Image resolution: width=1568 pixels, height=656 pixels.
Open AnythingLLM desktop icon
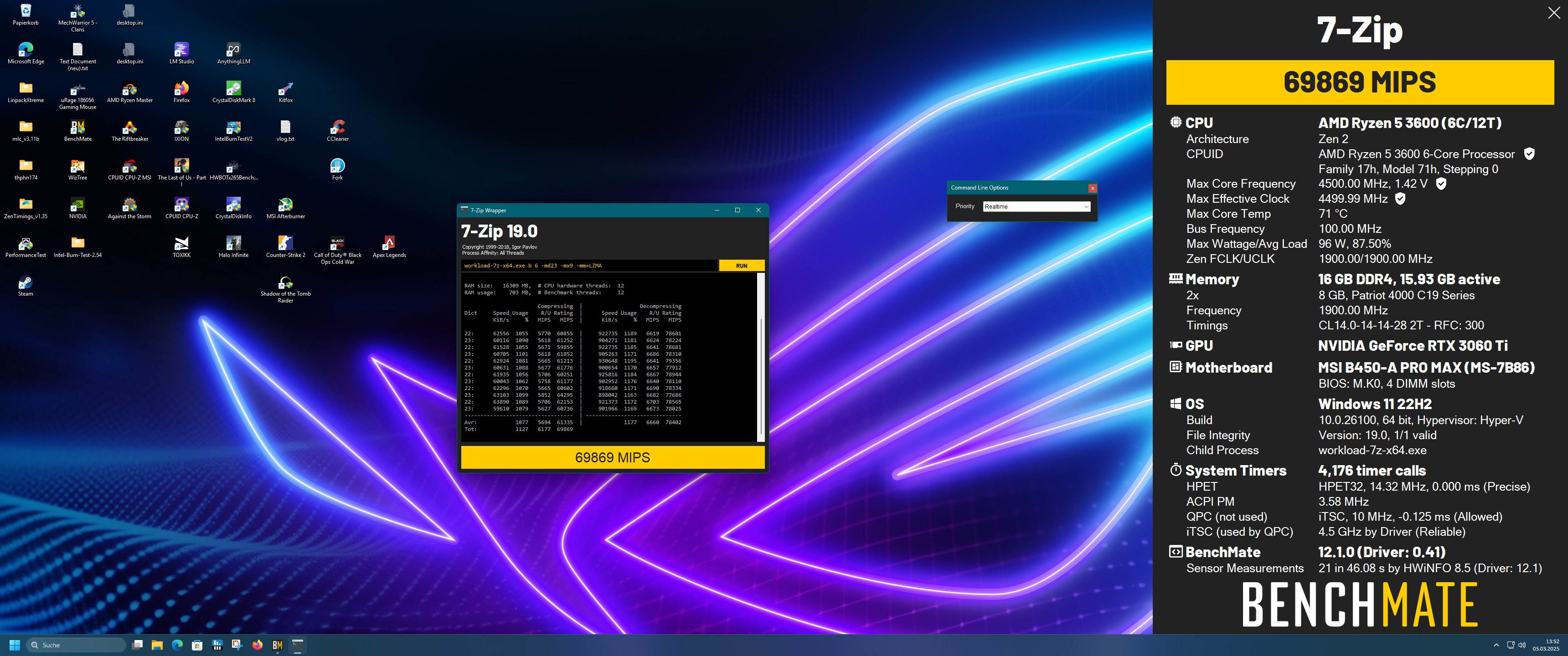pos(234,53)
